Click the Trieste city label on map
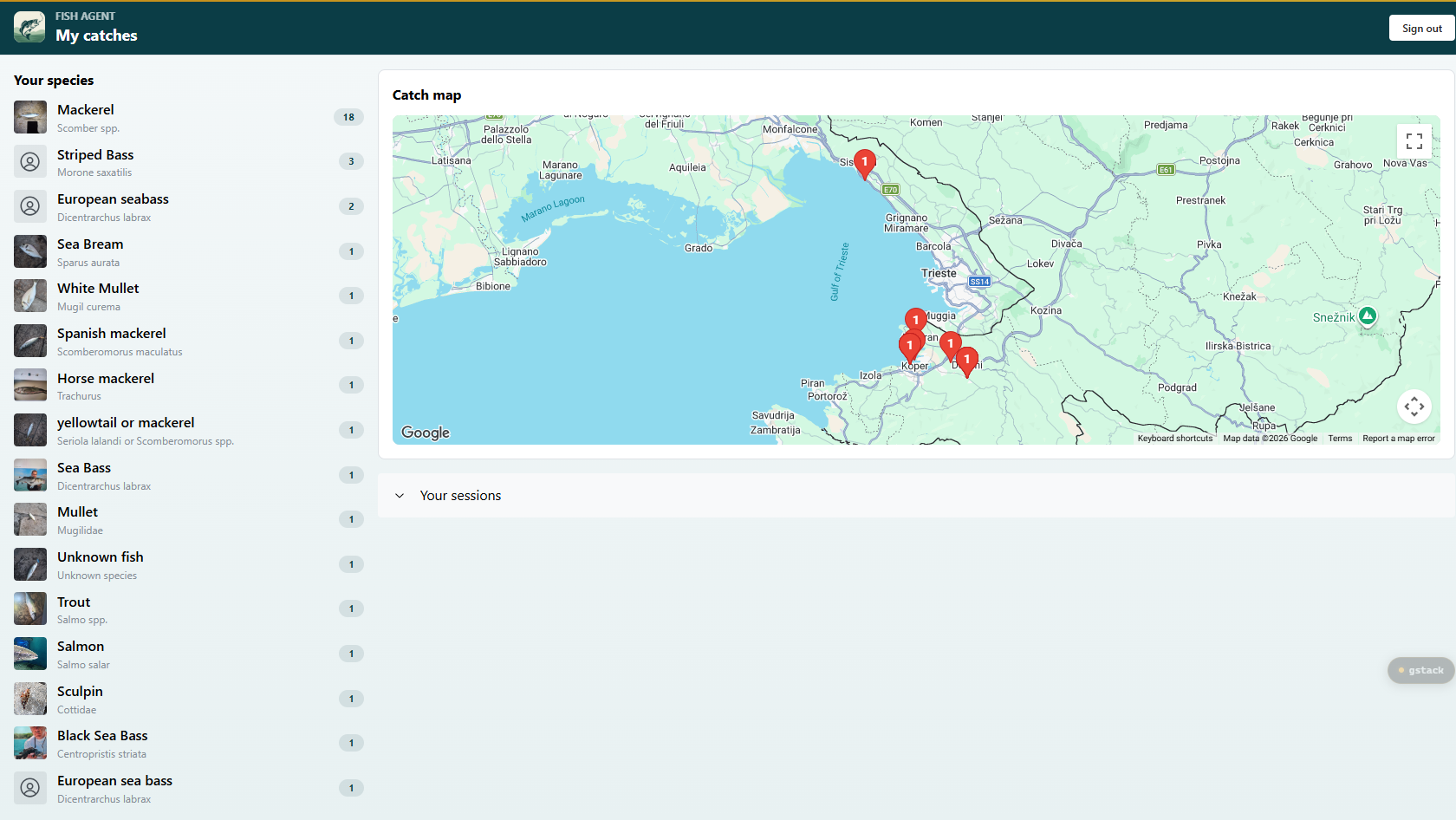The width and height of the screenshot is (1456, 820). pos(939,273)
